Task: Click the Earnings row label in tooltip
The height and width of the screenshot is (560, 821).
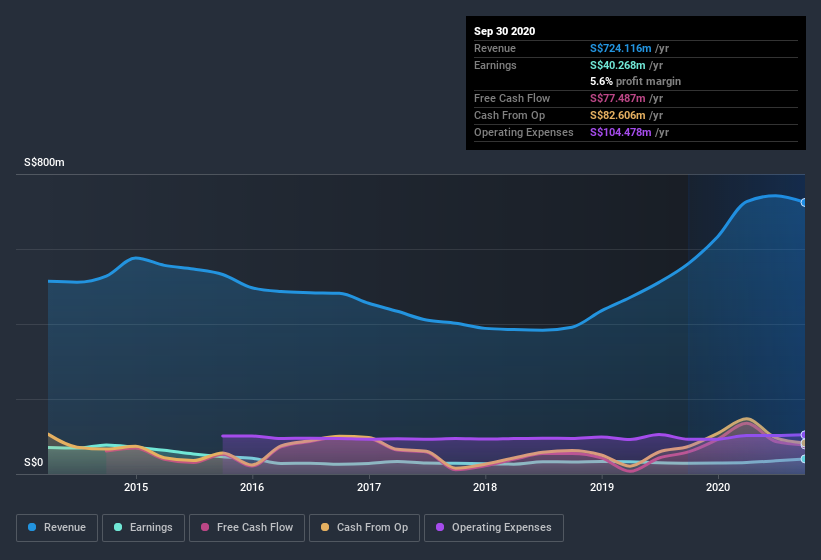Action: coord(495,65)
